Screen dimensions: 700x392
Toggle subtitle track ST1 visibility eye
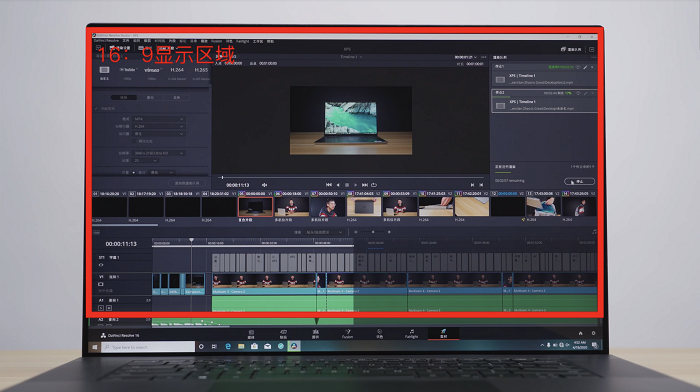pyautogui.click(x=101, y=265)
